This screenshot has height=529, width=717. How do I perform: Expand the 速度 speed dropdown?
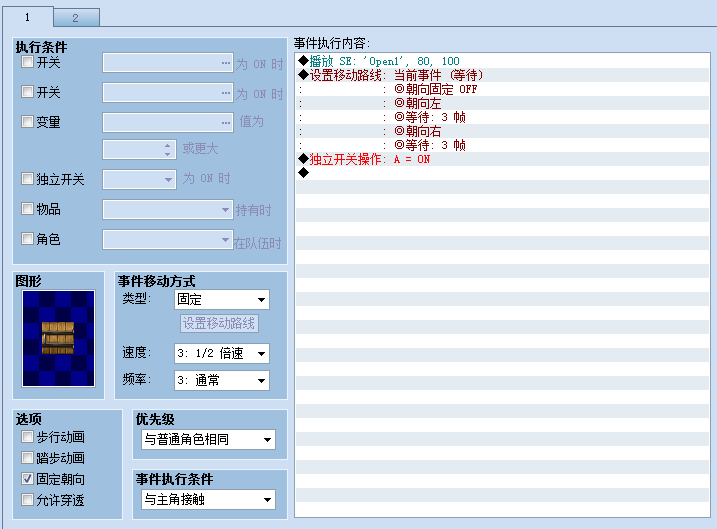(222, 353)
